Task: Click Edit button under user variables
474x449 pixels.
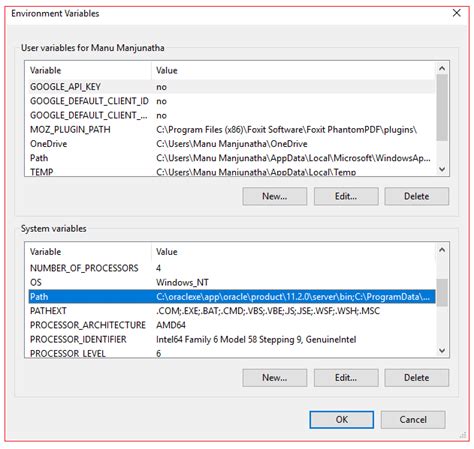Action: [346, 196]
